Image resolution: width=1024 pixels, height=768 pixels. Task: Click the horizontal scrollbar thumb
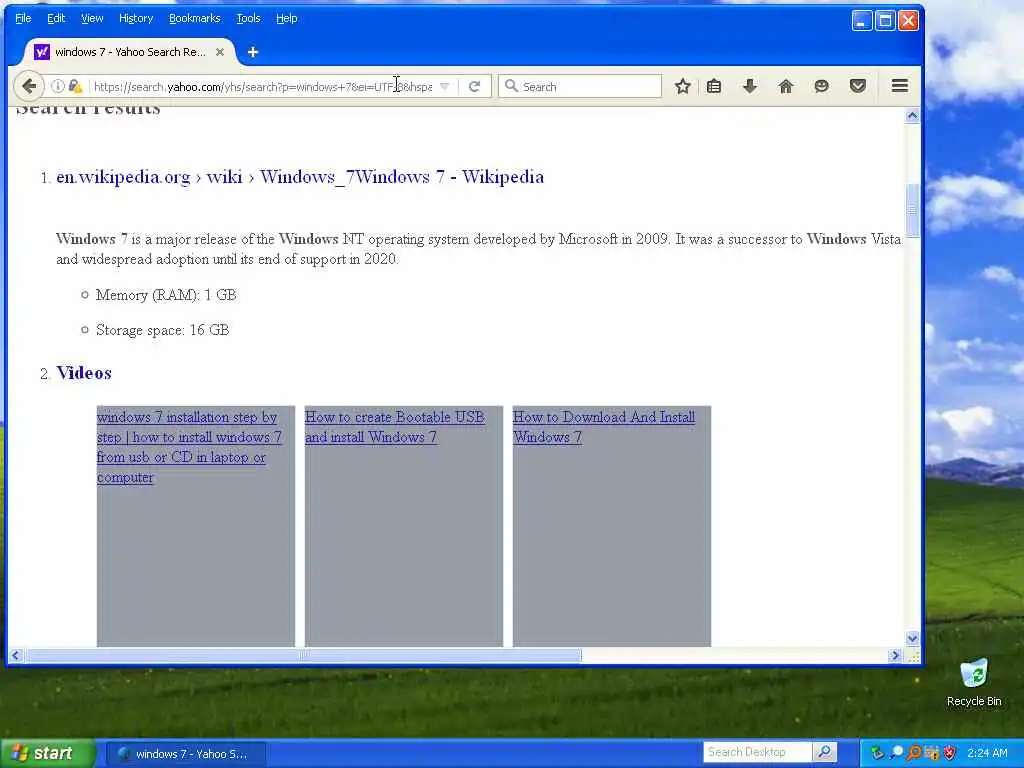click(x=303, y=655)
